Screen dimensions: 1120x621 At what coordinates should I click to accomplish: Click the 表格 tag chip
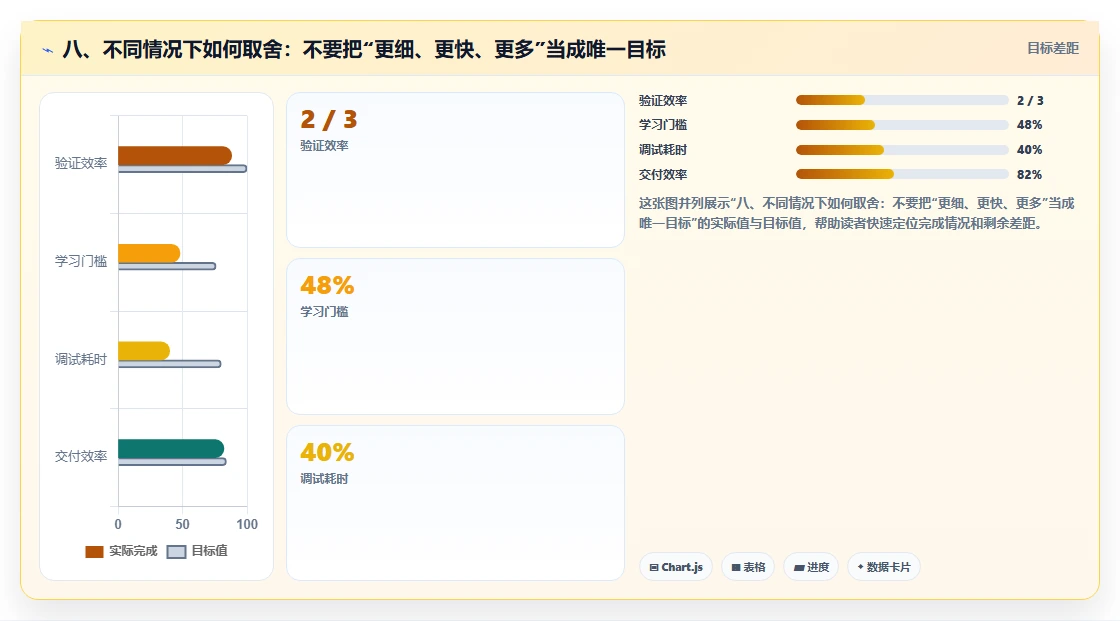point(748,567)
